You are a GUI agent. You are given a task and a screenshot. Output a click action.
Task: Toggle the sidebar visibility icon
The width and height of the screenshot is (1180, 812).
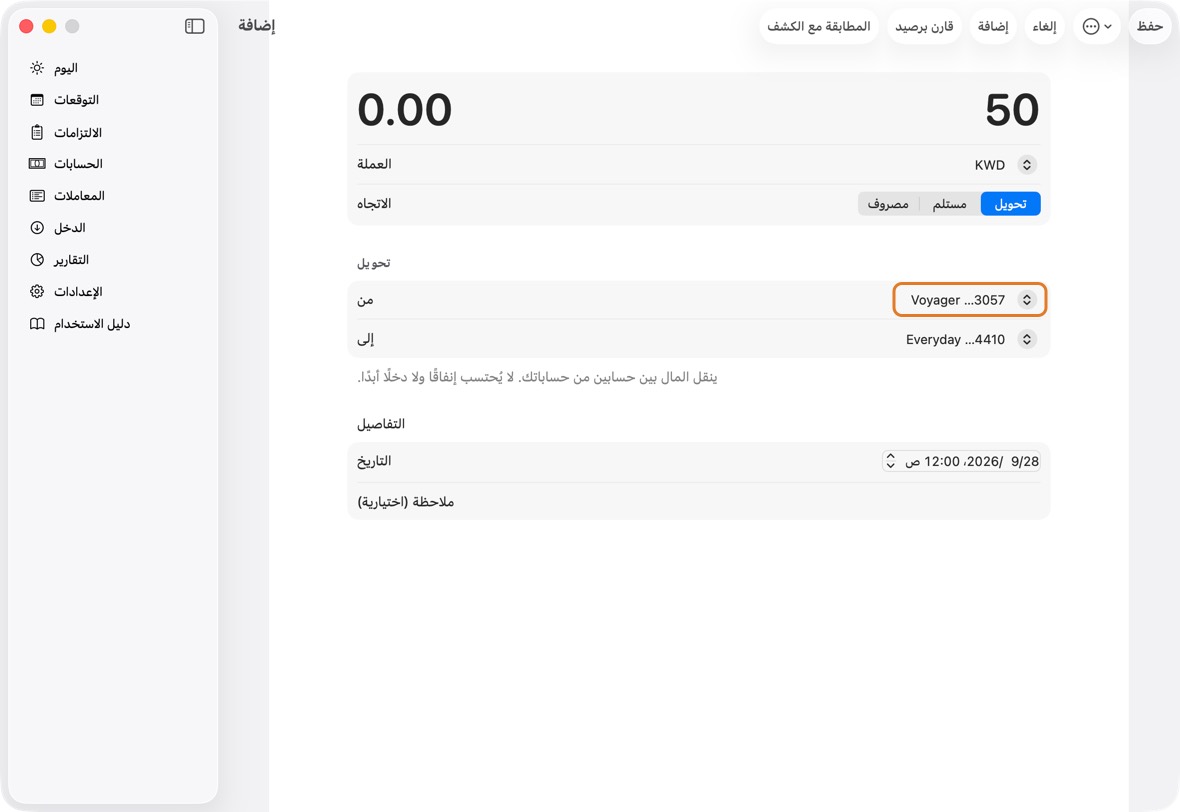tap(195, 26)
